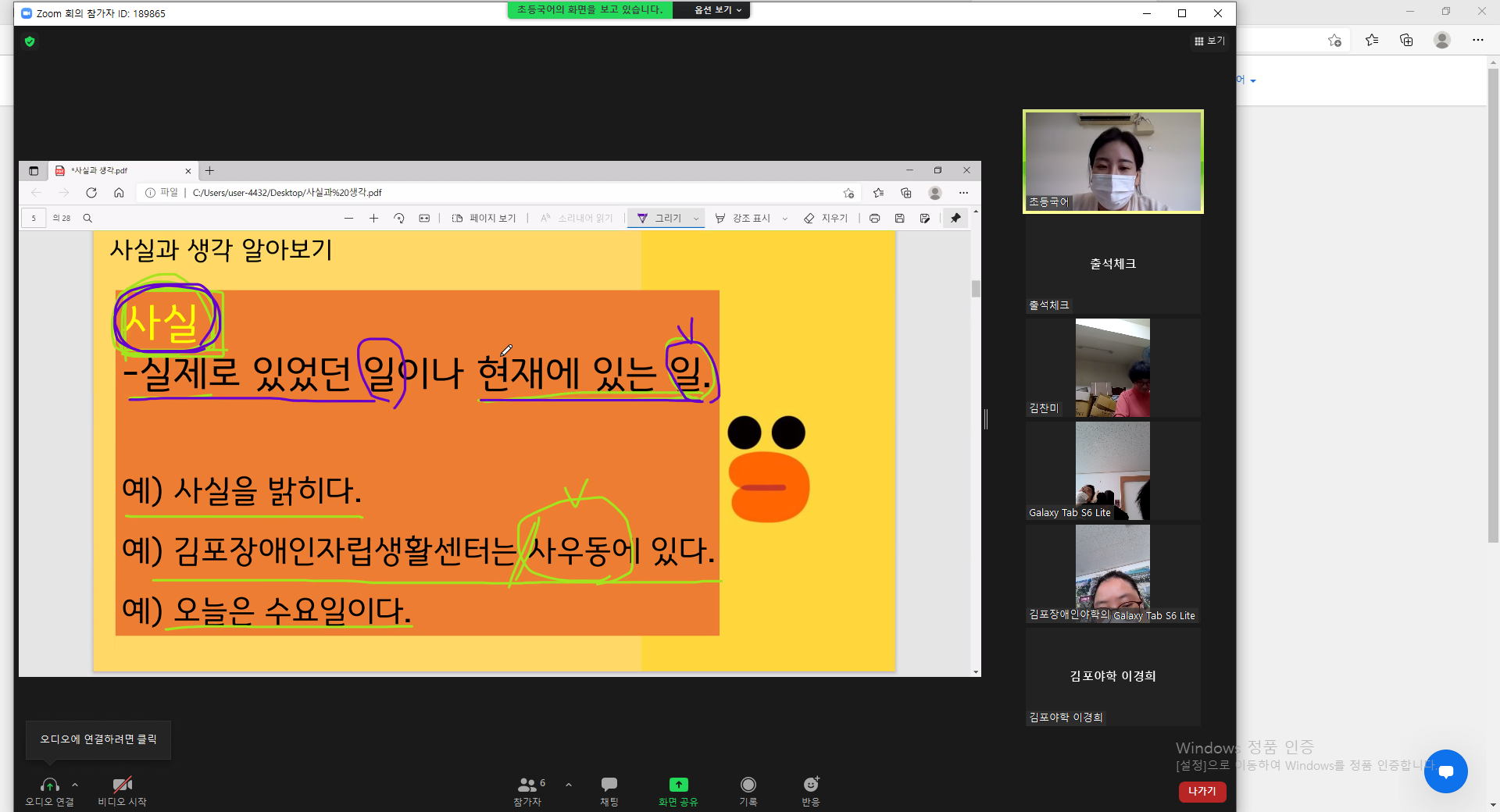Click profile avatar in background browser
1500x812 pixels.
pyautogui.click(x=1442, y=40)
